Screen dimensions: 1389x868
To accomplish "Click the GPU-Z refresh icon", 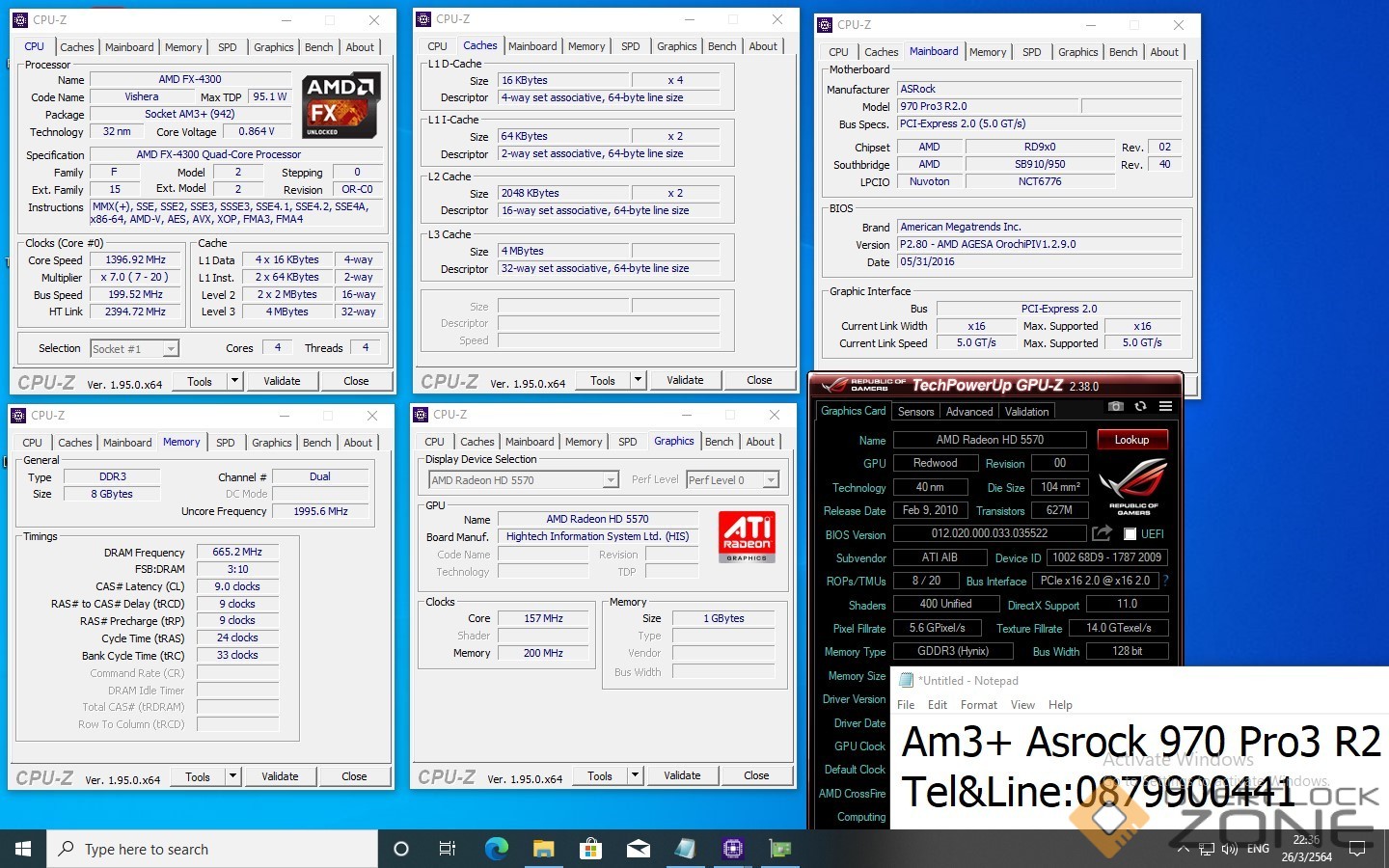I will [x=1140, y=407].
